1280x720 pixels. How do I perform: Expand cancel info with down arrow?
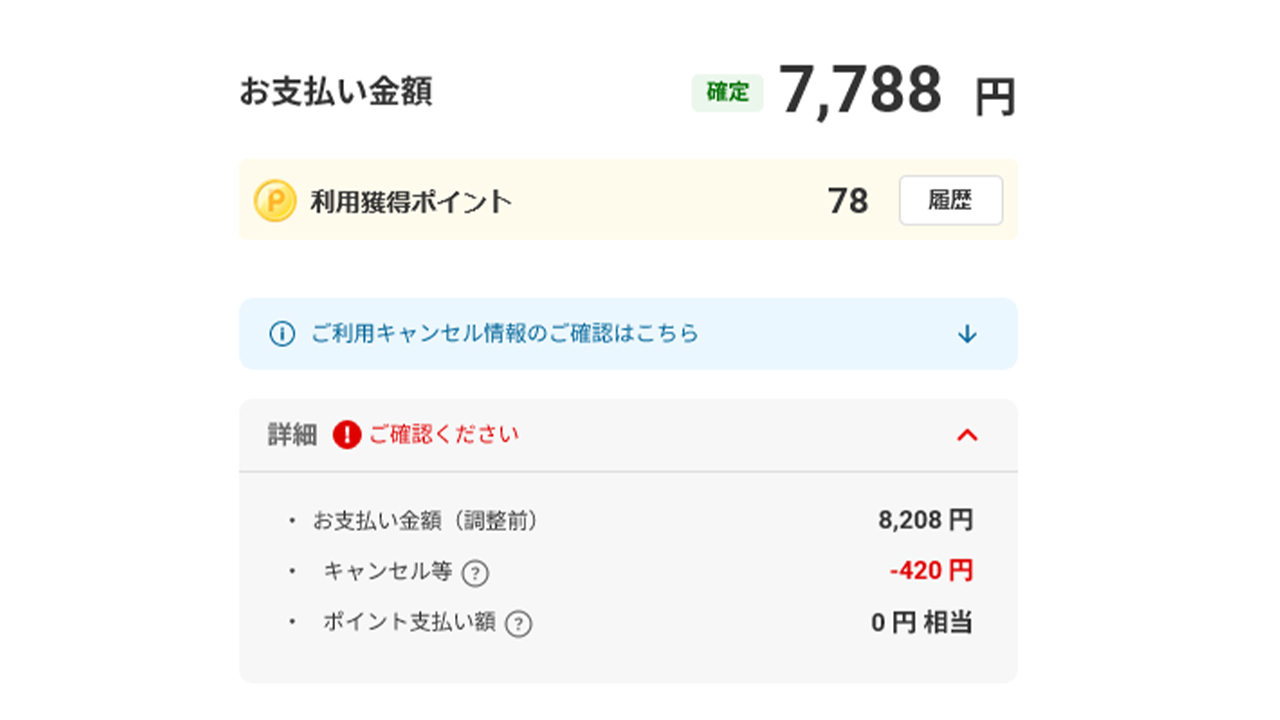967,334
